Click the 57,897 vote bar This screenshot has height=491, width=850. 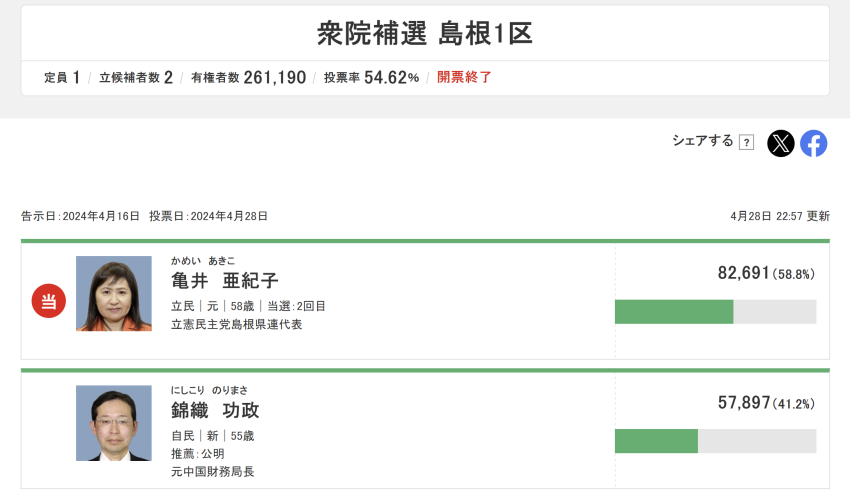pos(716,441)
